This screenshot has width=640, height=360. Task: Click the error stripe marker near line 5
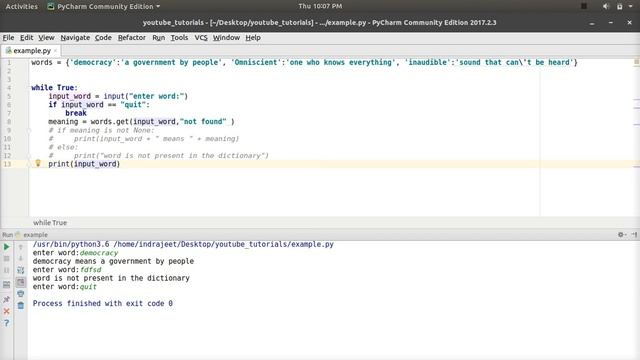point(636,99)
